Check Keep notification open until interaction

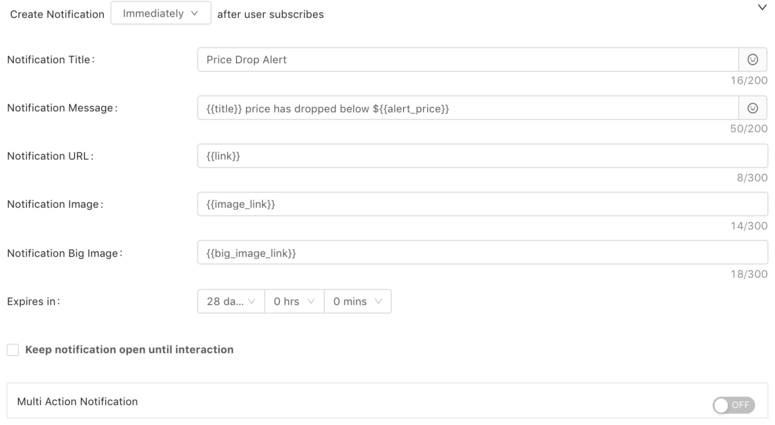tap(13, 350)
